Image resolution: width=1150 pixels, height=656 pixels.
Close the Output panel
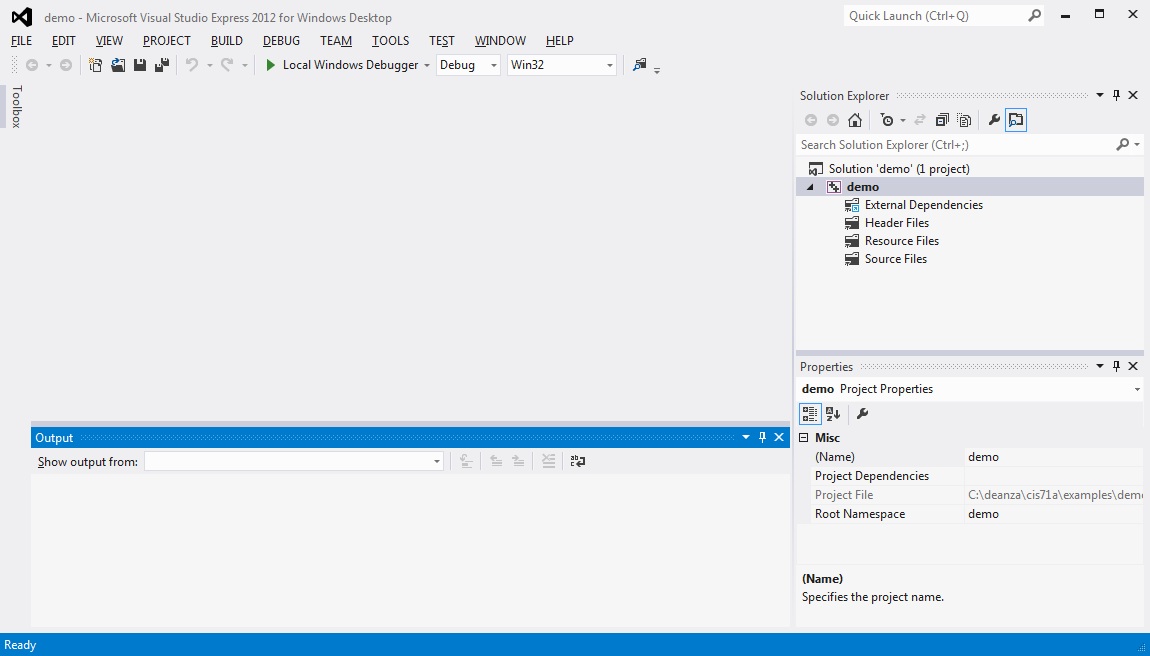click(x=779, y=437)
